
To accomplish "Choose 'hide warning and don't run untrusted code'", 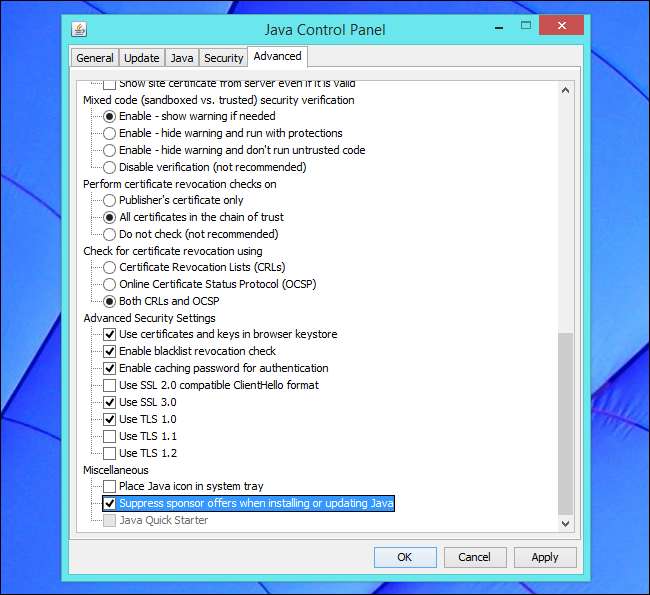I will pos(109,150).
